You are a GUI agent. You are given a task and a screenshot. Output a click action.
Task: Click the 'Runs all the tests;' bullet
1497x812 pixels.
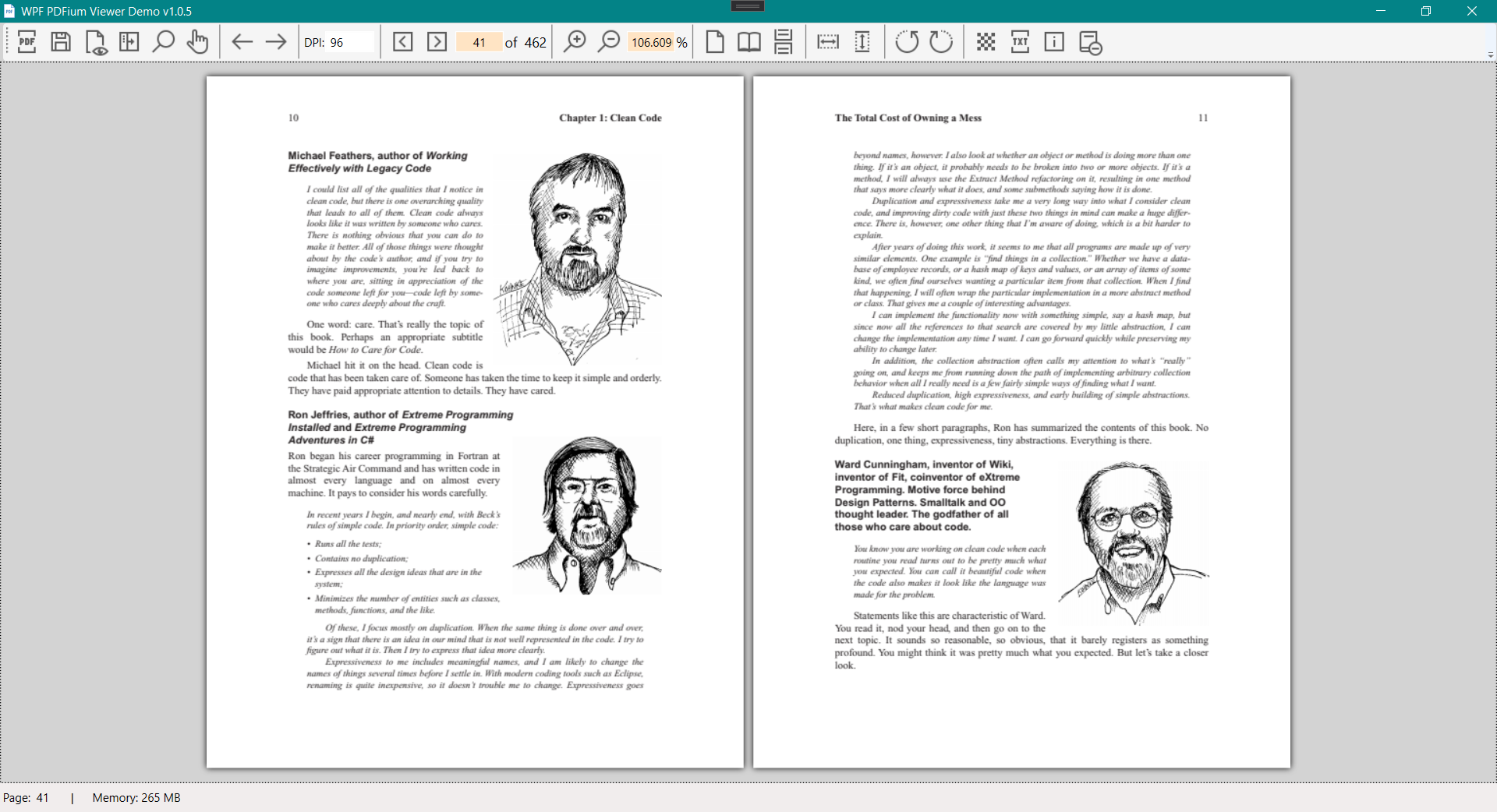348,544
